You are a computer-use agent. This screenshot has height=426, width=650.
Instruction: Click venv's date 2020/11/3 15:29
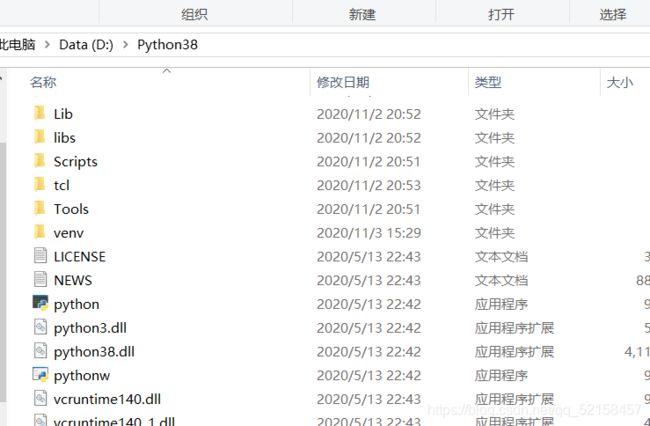pyautogui.click(x=369, y=232)
